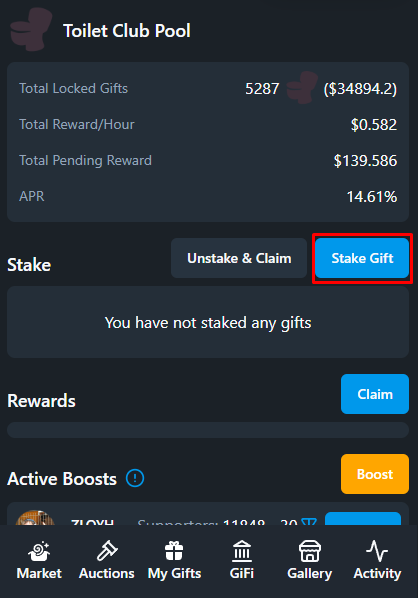Click Active Boosts info icon

tap(135, 478)
